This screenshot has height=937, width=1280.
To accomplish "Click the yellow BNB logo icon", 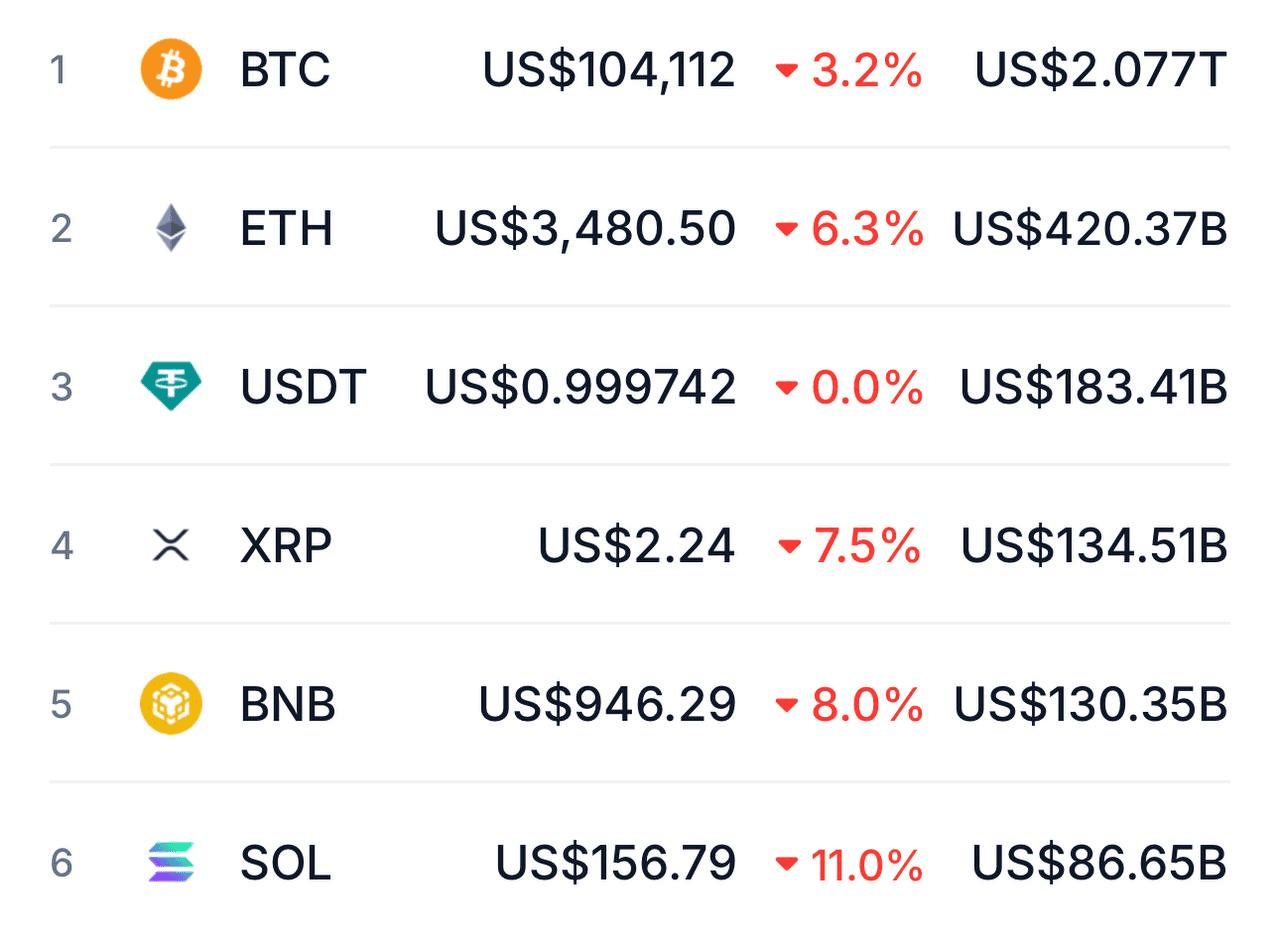I will (x=171, y=704).
